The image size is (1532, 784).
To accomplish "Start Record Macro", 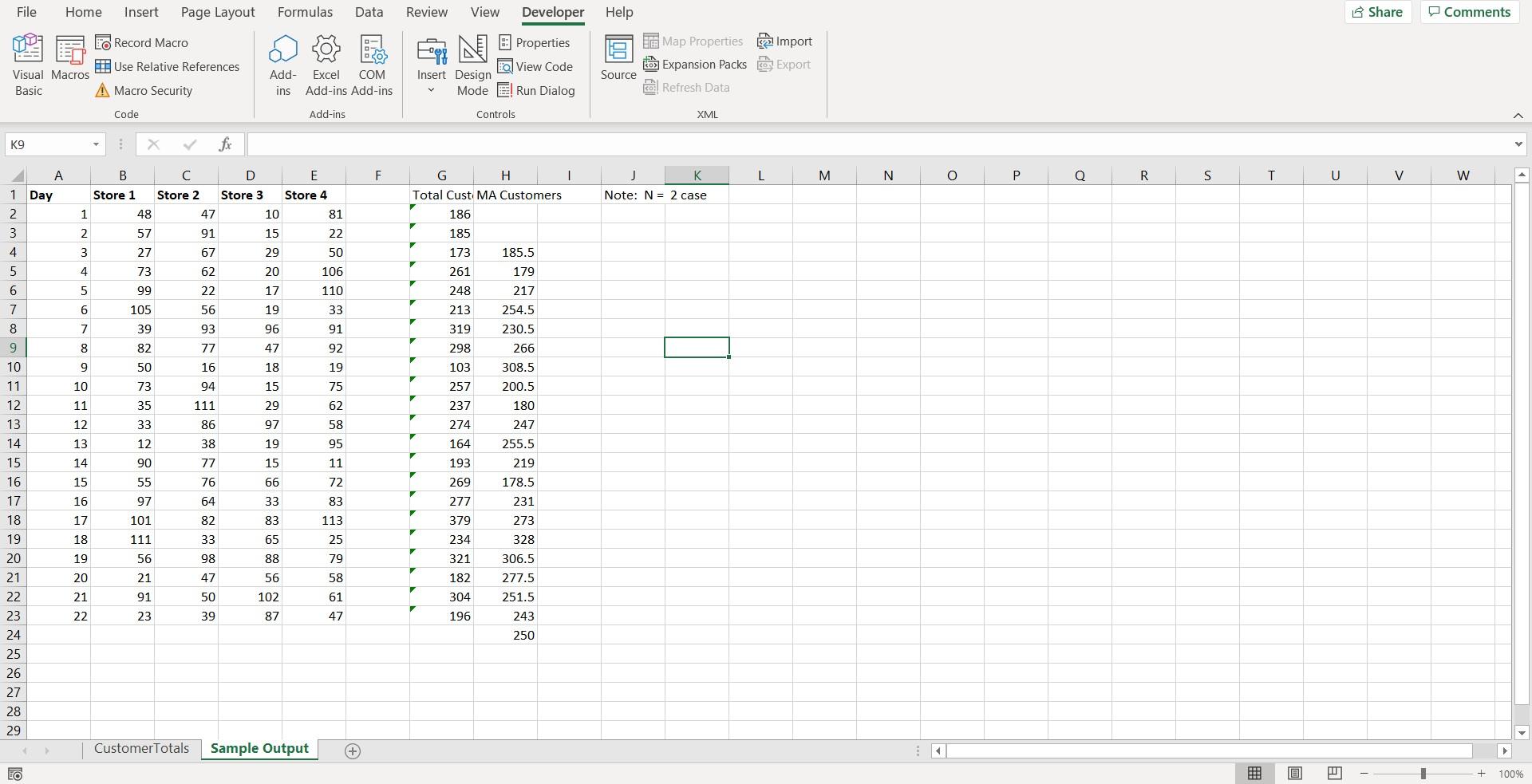I will pos(142,43).
